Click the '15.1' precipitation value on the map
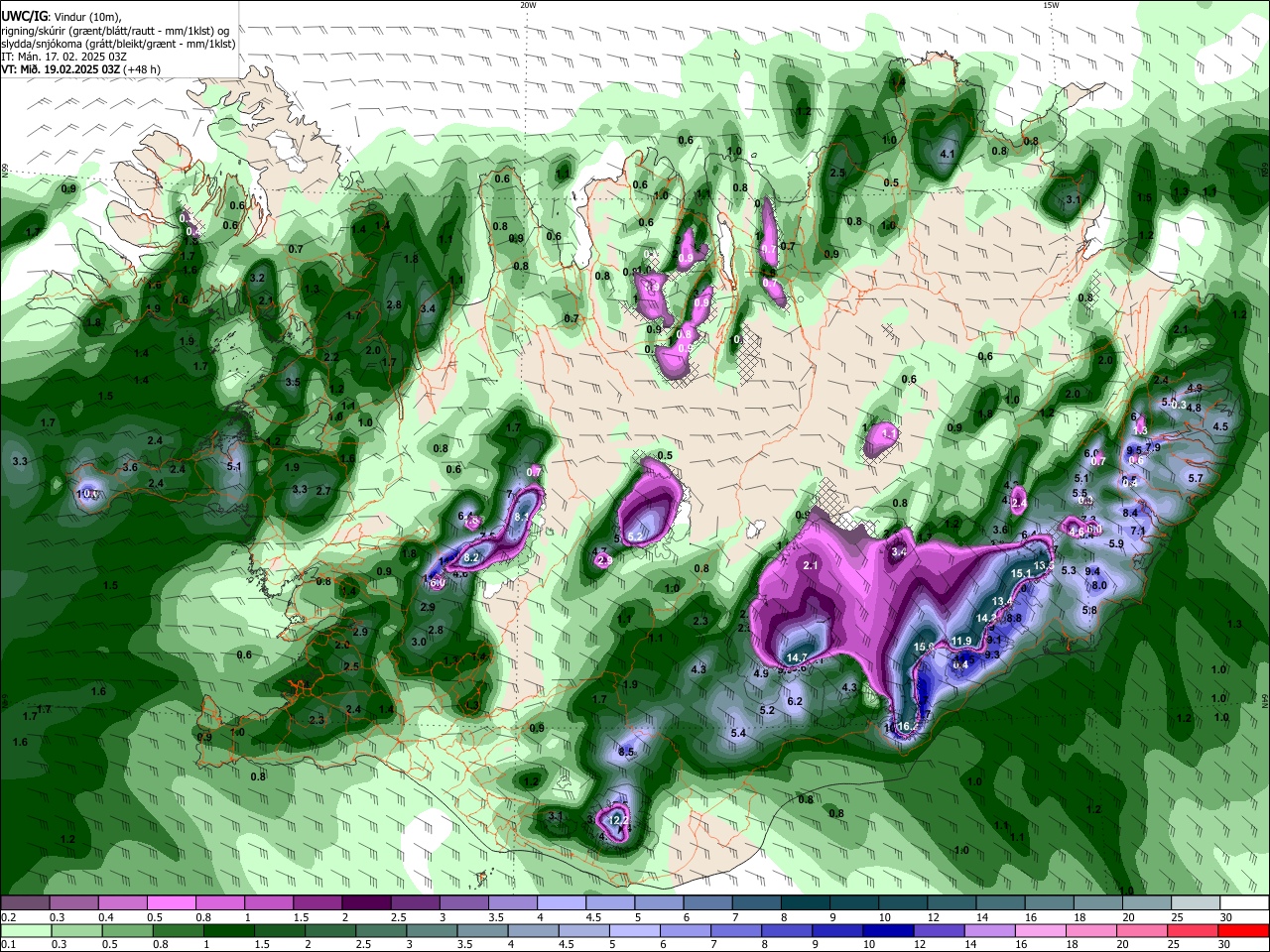The height and width of the screenshot is (952, 1270). coord(1021,574)
